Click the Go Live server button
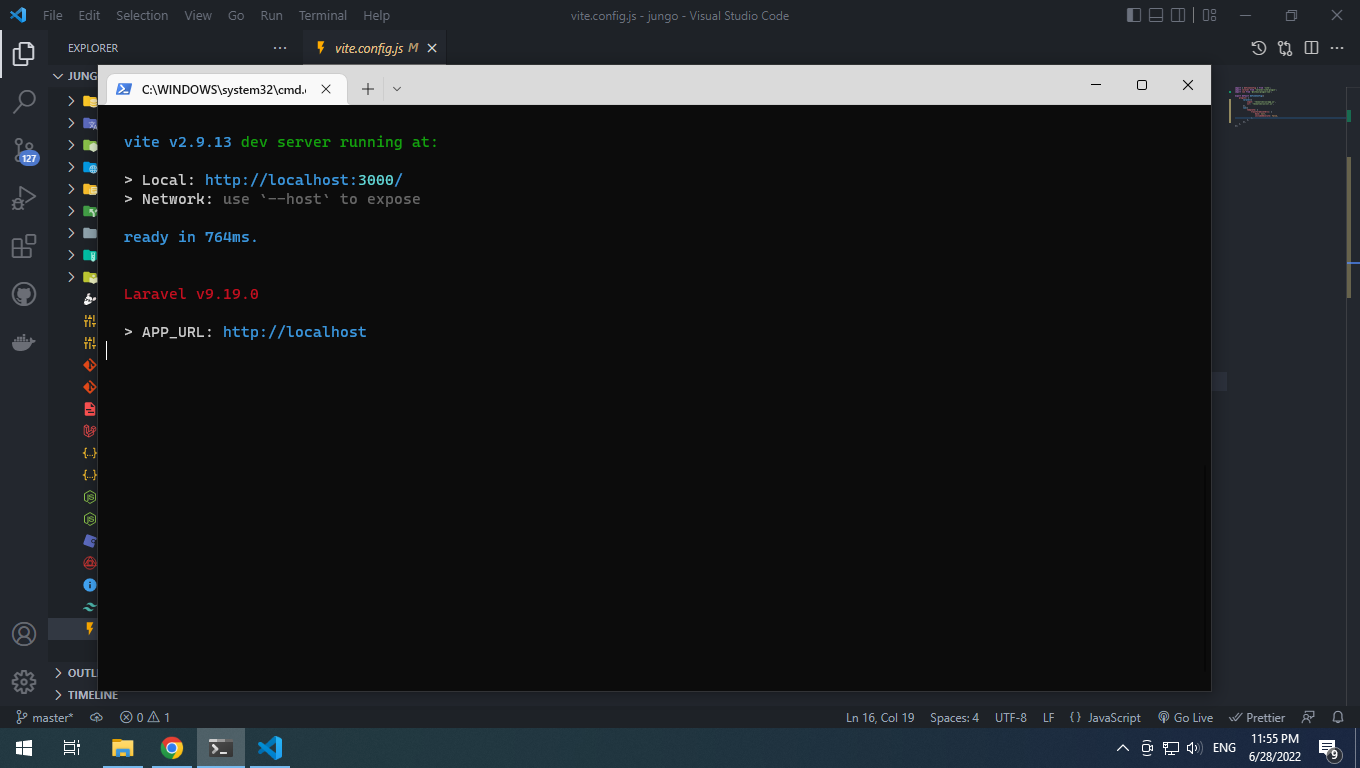 coord(1185,718)
